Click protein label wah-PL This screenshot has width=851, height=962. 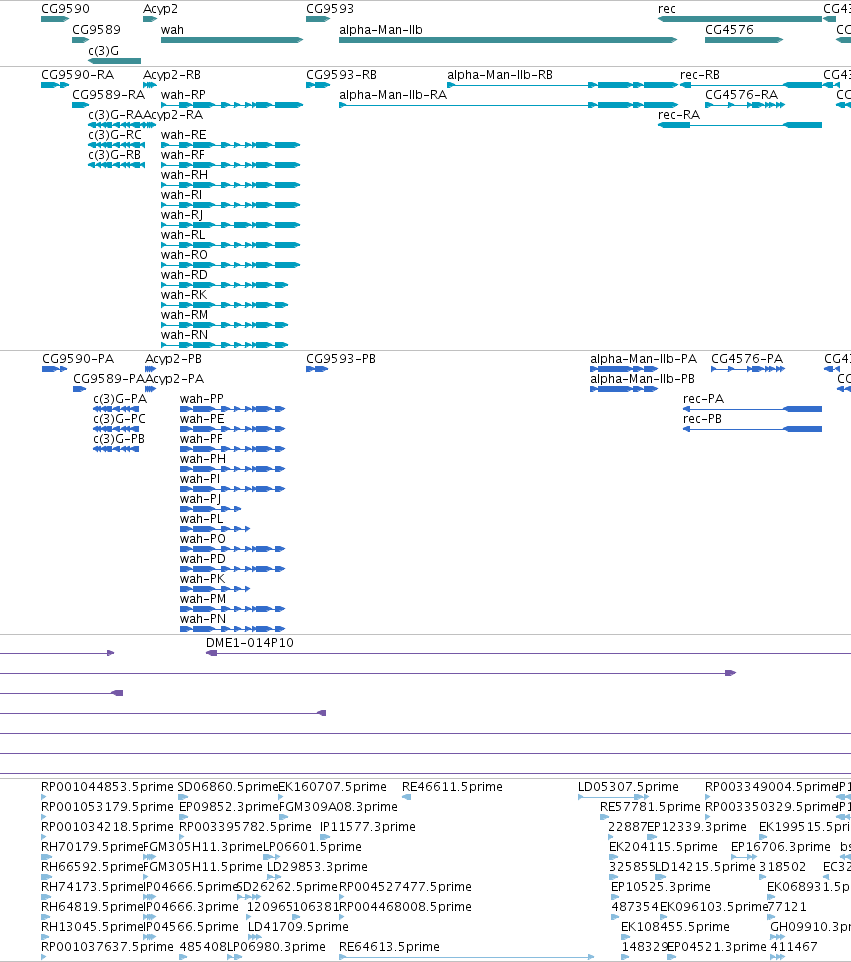[201, 519]
